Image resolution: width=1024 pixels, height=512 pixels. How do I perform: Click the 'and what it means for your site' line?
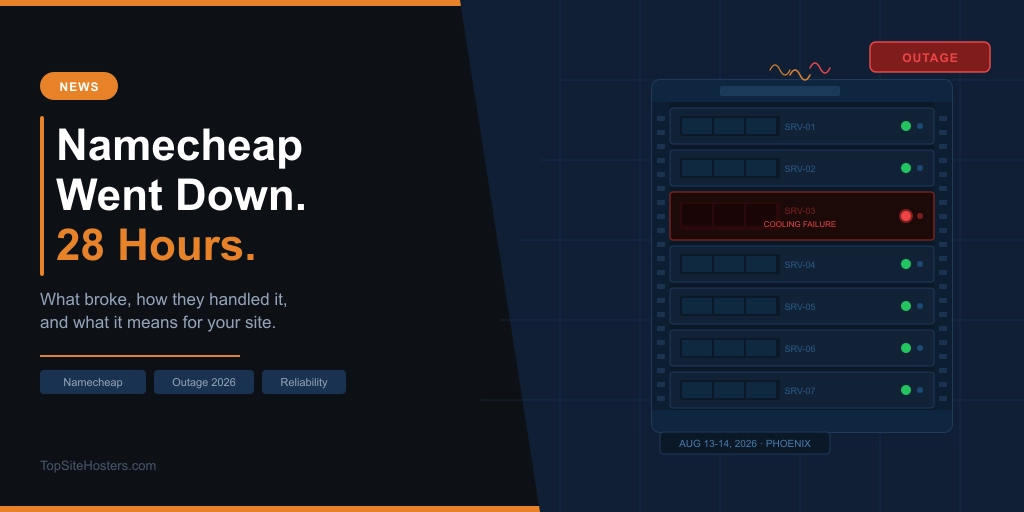(158, 323)
